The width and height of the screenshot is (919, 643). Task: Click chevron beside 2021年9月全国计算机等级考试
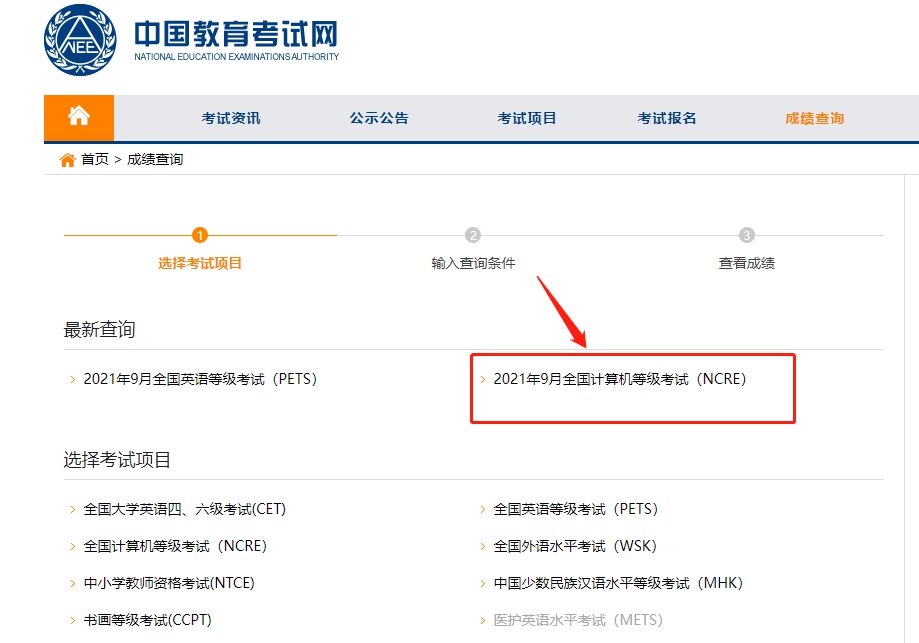483,379
